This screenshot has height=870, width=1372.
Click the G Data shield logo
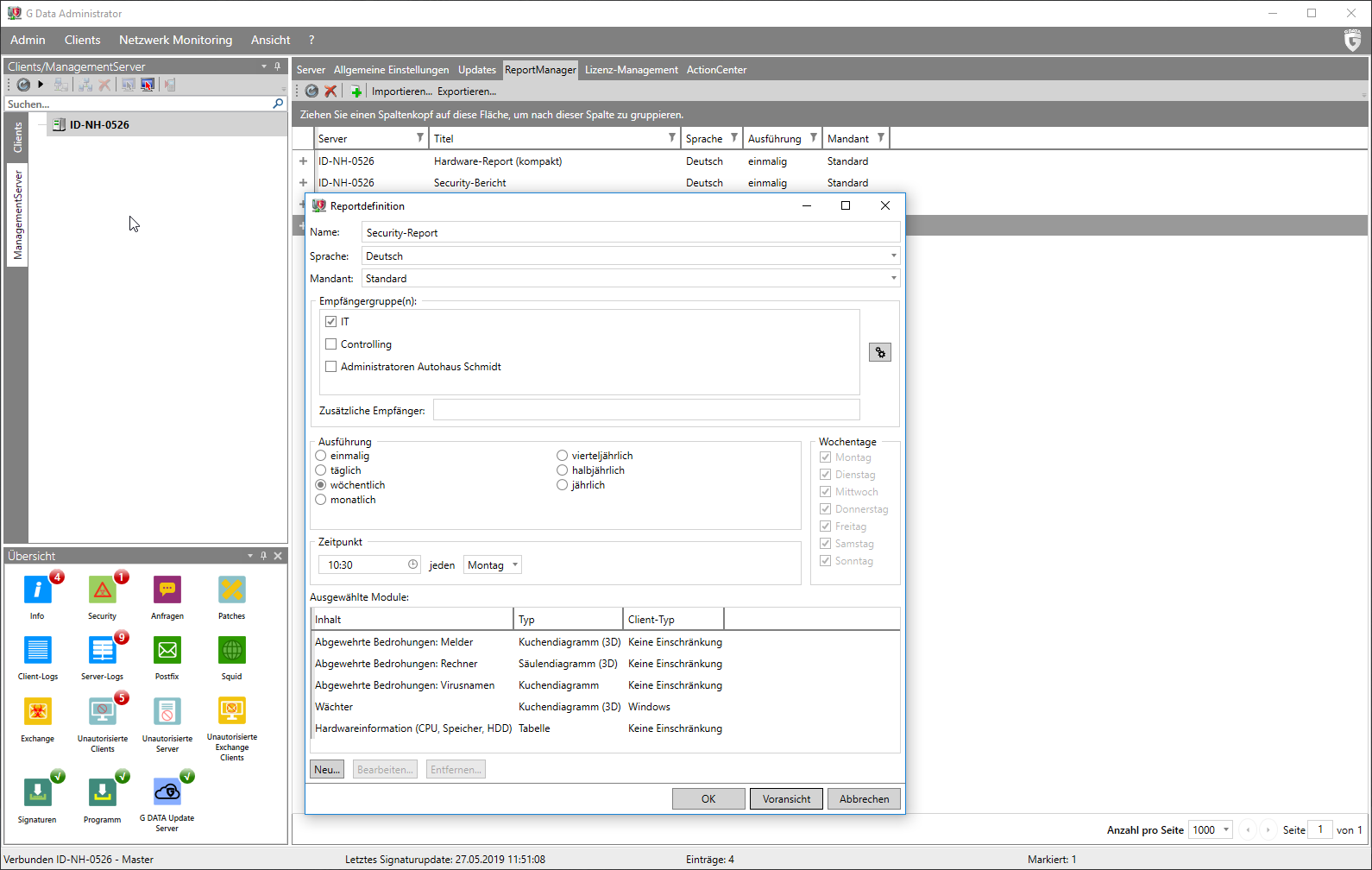(x=1352, y=40)
